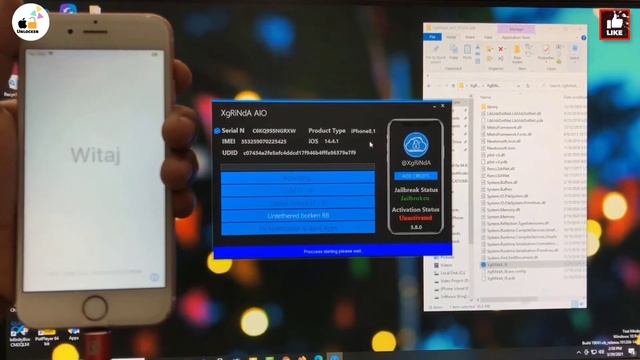Click the Apps desktop shortcut icon

pos(74,334)
